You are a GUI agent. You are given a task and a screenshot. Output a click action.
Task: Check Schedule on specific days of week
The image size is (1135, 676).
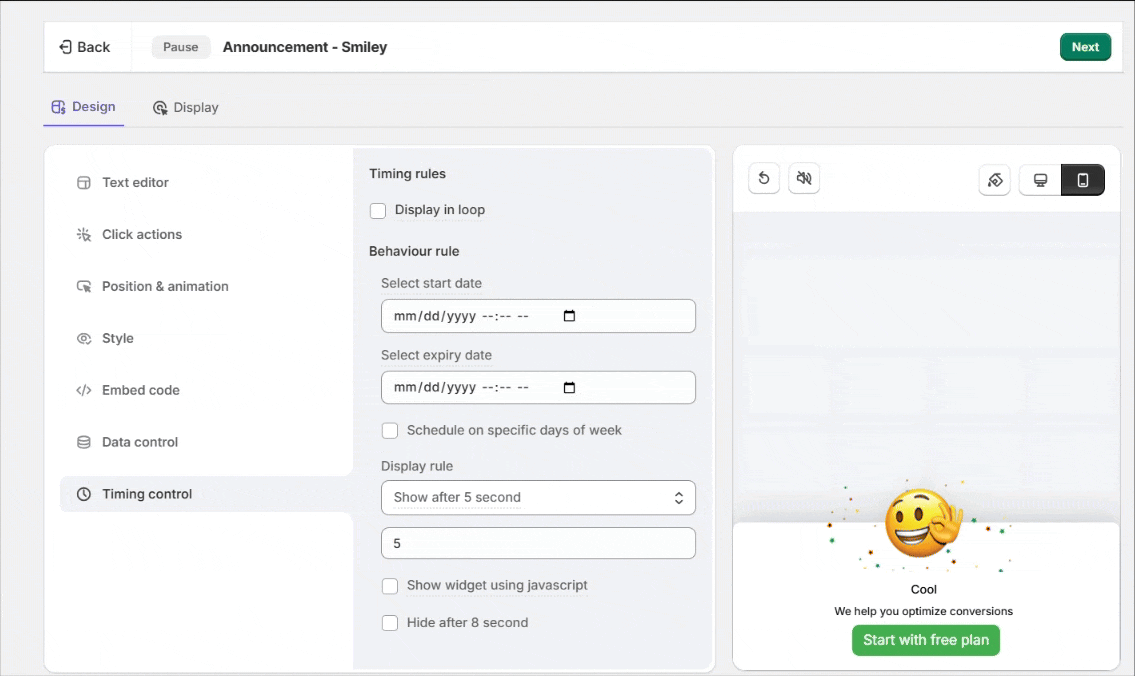390,431
